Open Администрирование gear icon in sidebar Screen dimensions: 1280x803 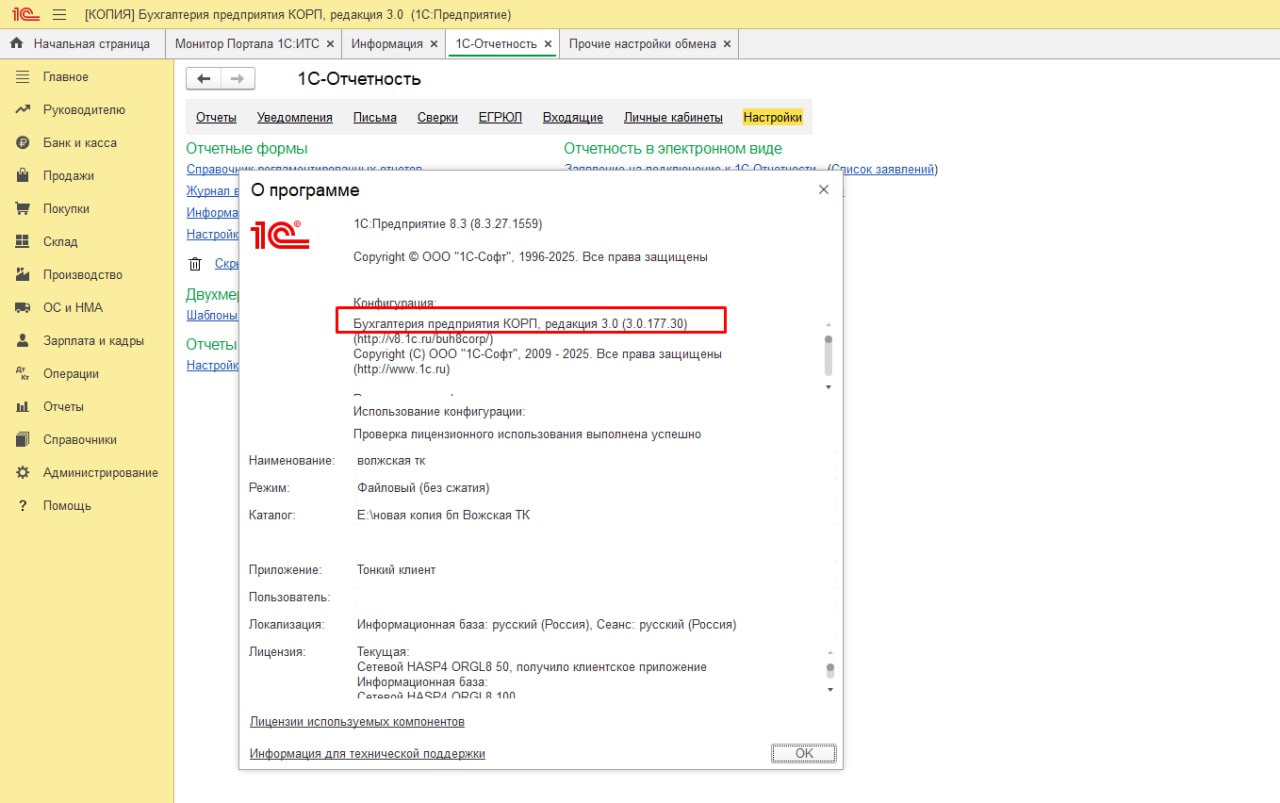(x=22, y=473)
